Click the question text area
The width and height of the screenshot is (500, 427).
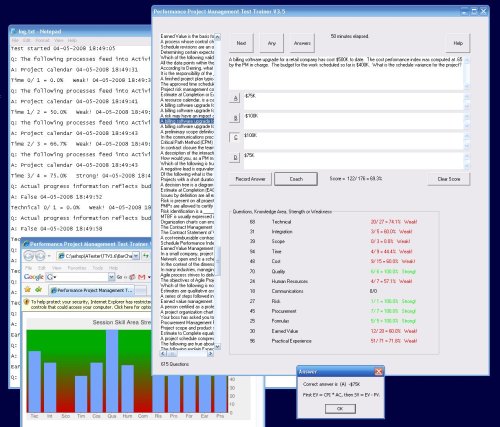click(x=346, y=72)
